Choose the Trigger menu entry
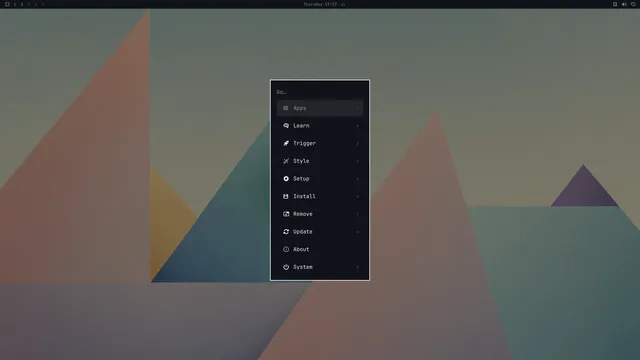Screen dimensions: 640x360 coord(320,143)
